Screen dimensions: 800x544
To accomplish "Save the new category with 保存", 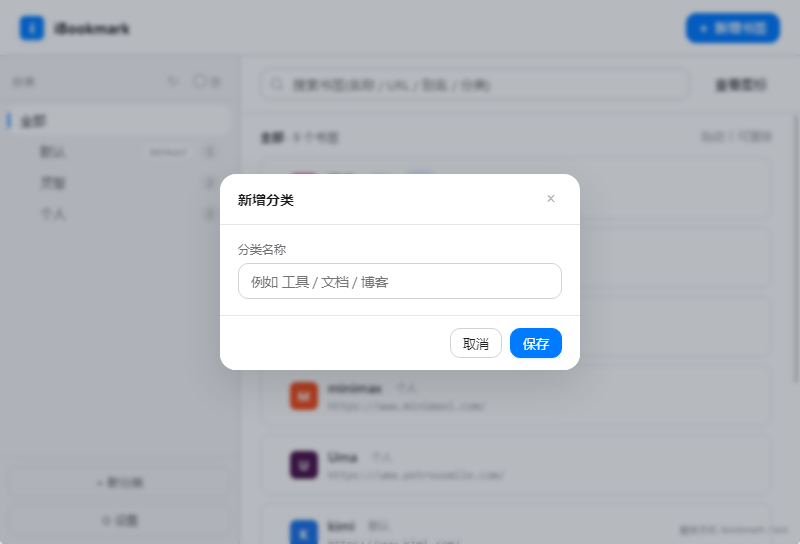I will pyautogui.click(x=536, y=343).
